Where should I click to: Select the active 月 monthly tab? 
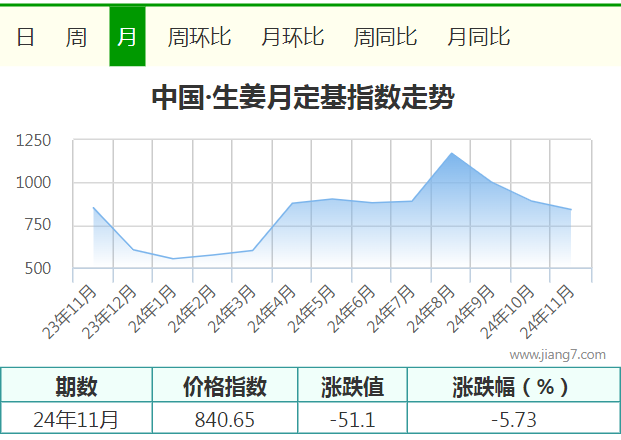(x=127, y=36)
